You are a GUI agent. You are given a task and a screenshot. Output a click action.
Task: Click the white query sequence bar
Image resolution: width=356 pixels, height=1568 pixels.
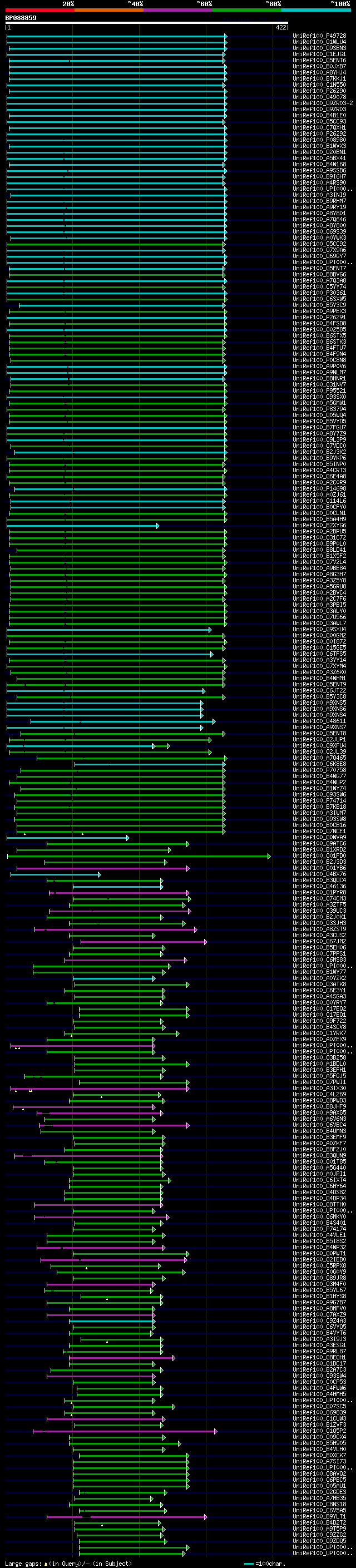pyautogui.click(x=147, y=23)
